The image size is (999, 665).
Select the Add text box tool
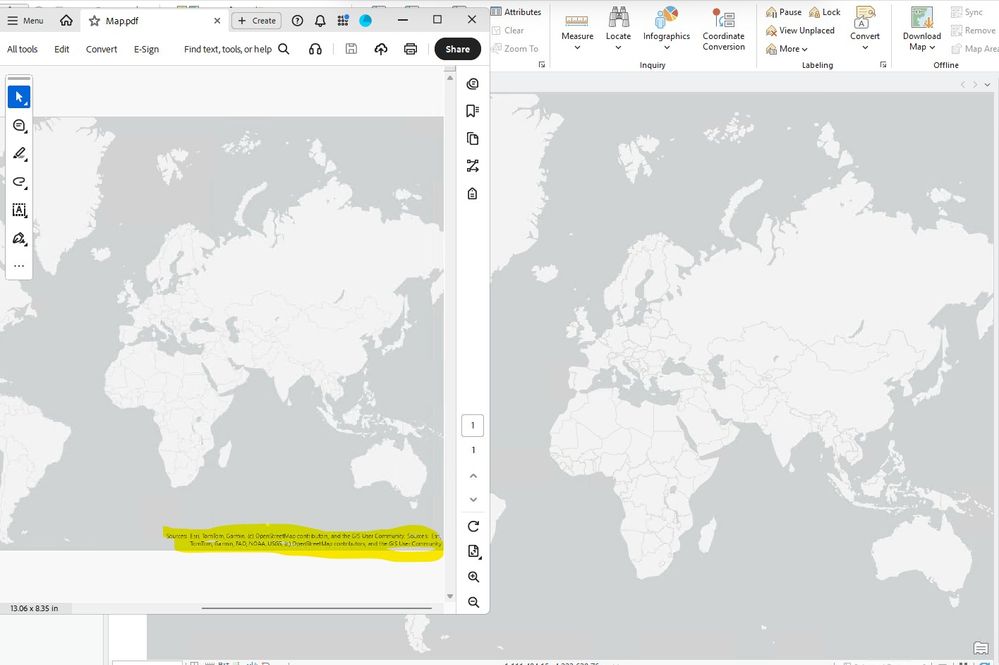[19, 210]
